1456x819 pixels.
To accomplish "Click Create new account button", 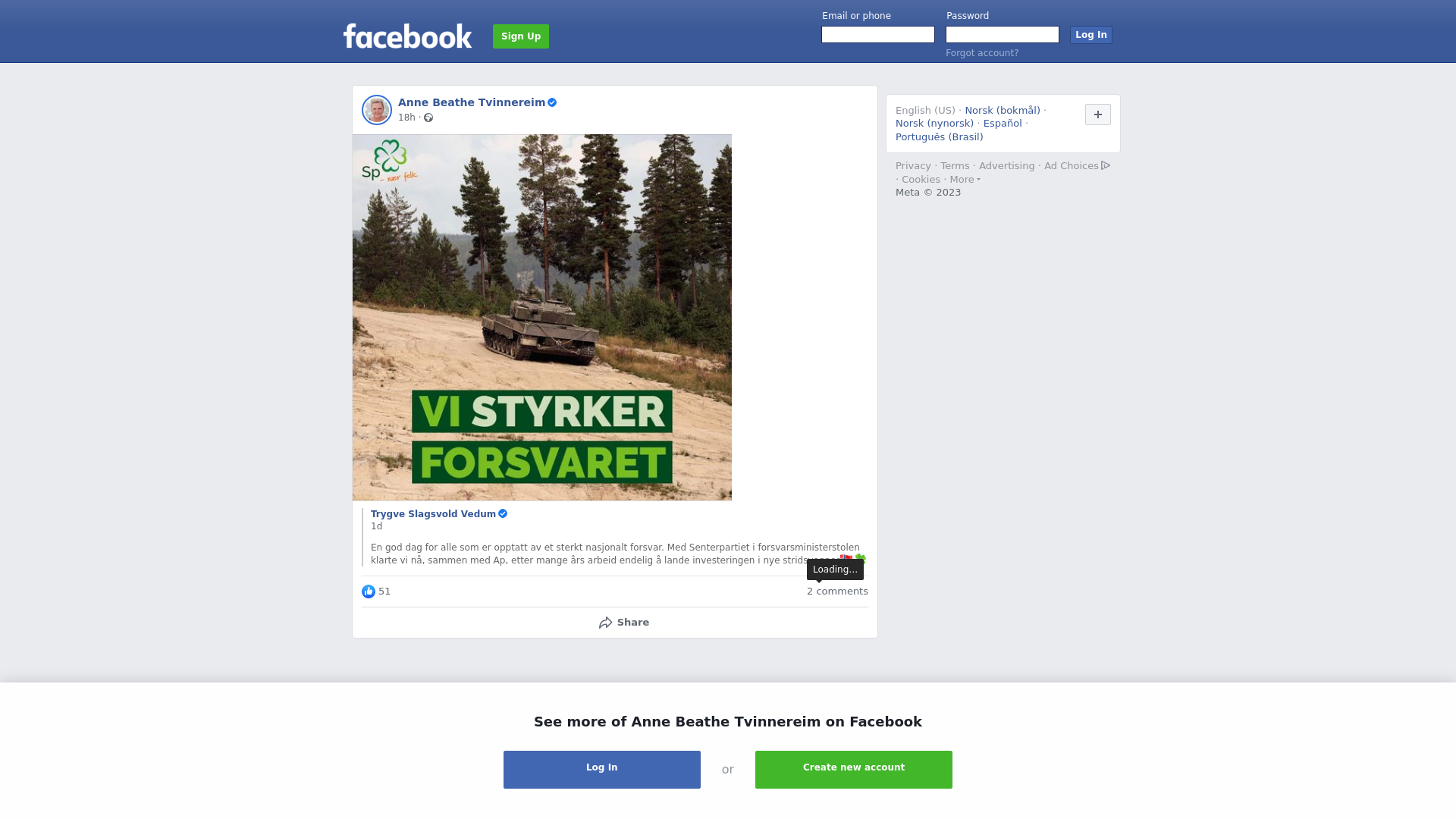I will coord(854,770).
